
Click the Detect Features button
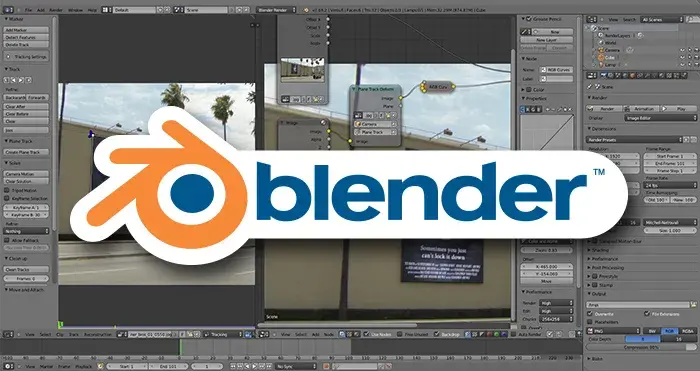[x=26, y=38]
